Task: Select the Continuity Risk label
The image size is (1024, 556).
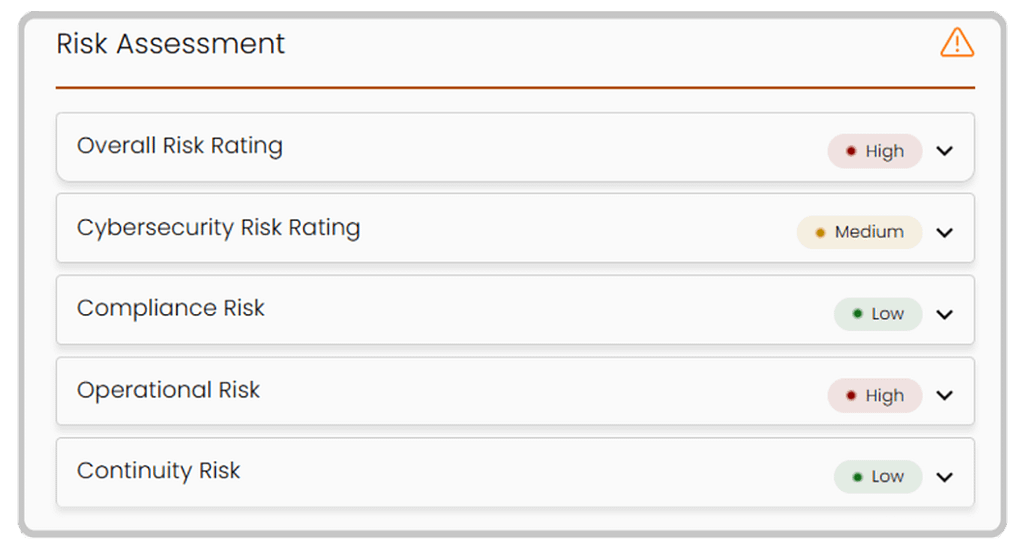Action: pyautogui.click(x=159, y=471)
